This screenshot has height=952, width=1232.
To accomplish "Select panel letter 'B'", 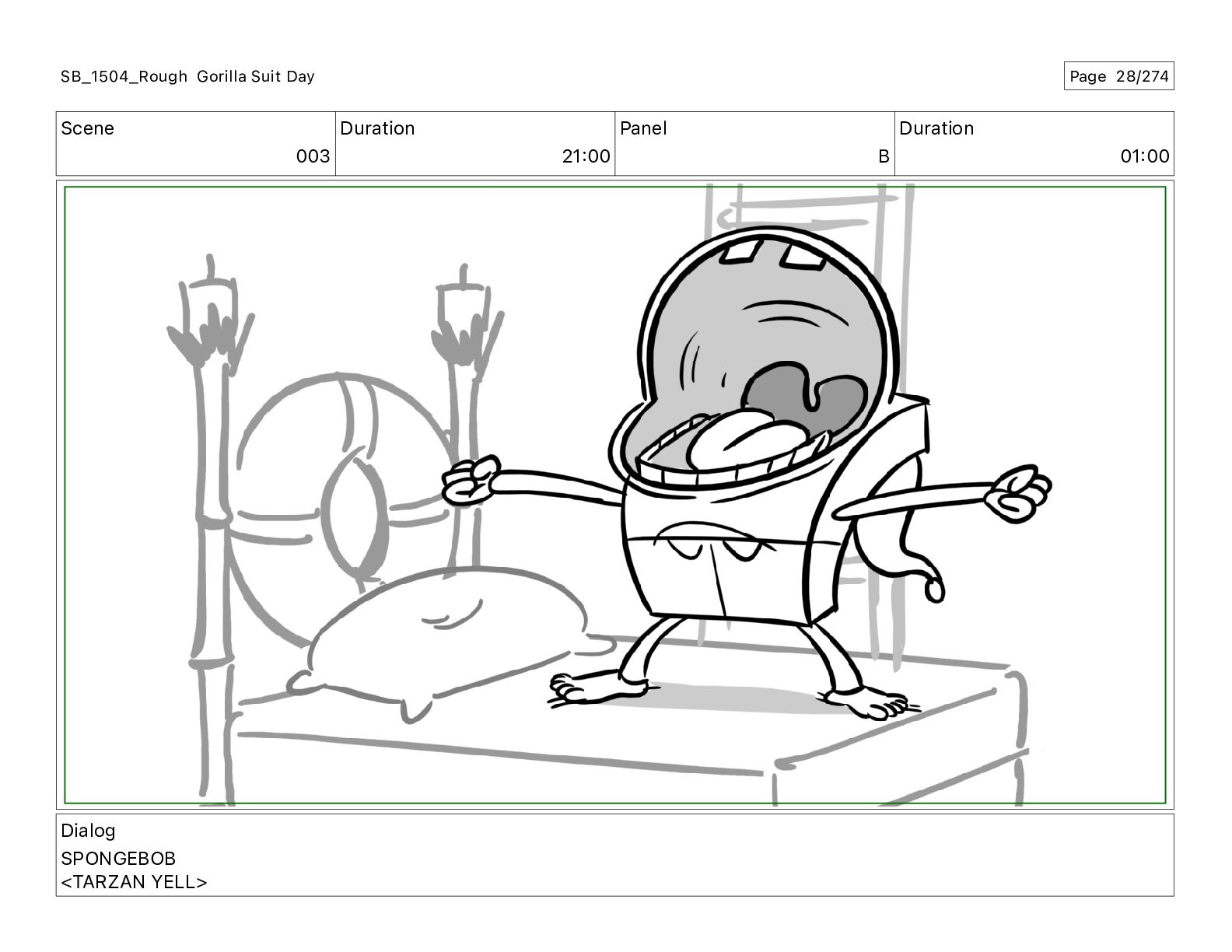I will coord(884,156).
